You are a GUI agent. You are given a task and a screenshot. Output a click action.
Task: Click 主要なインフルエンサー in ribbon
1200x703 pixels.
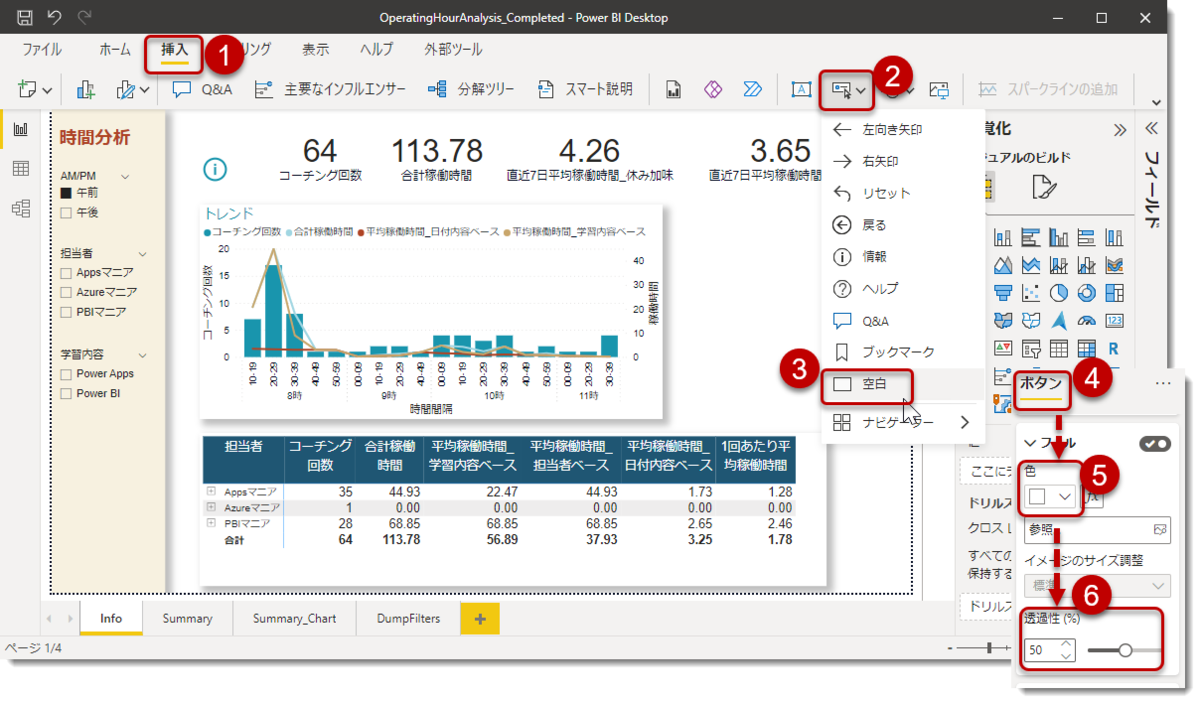click(331, 89)
